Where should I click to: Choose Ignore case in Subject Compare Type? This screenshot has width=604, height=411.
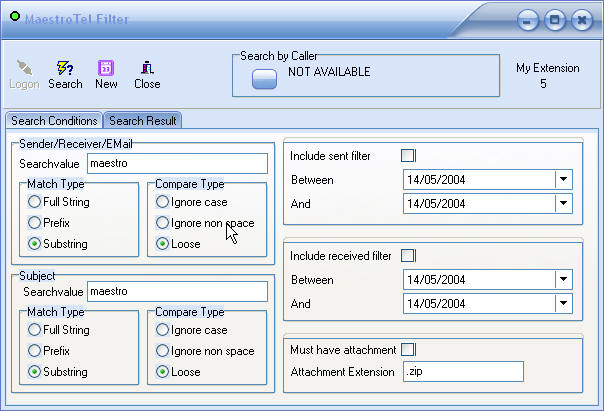click(x=162, y=329)
